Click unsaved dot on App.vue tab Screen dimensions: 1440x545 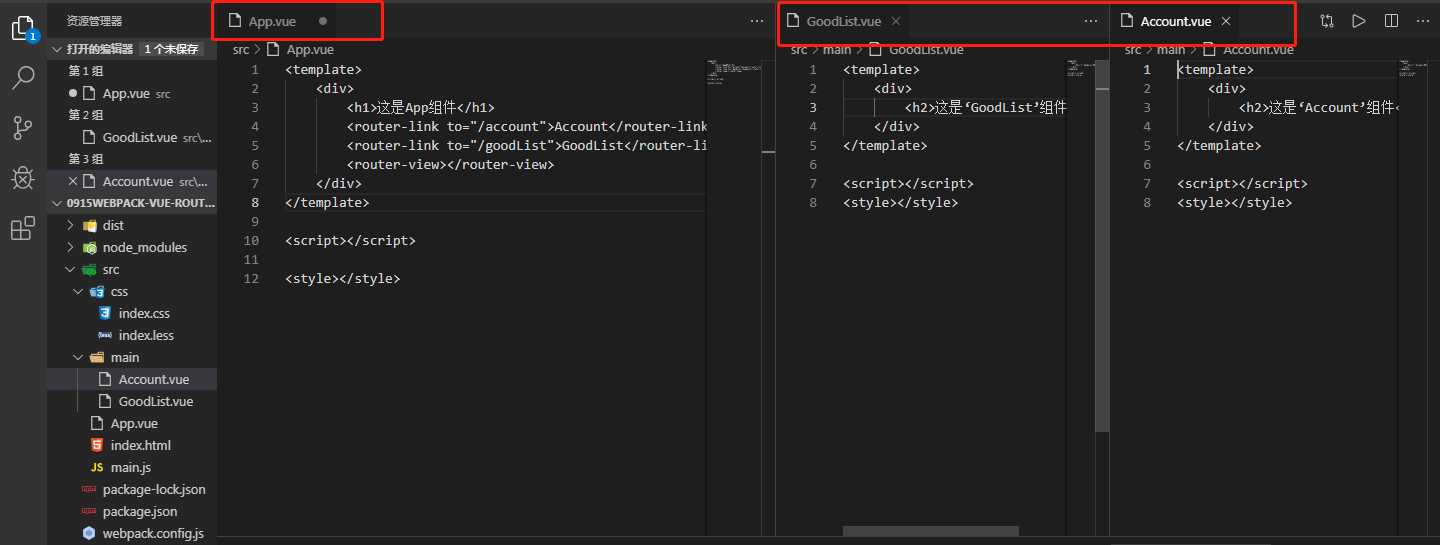pos(323,21)
